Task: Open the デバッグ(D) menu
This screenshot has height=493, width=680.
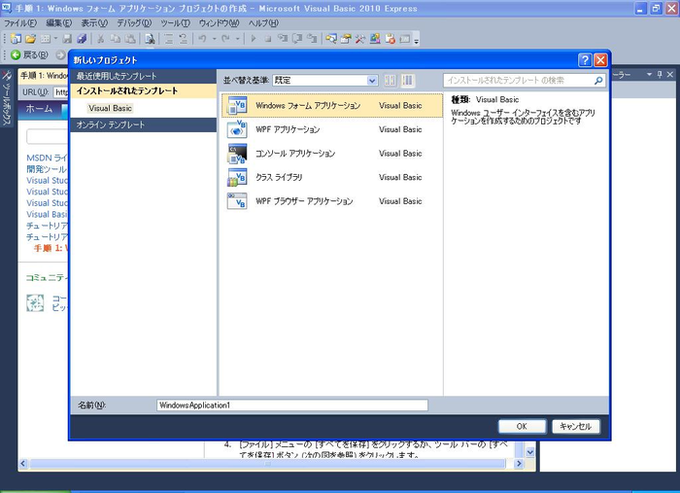Action: click(134, 23)
